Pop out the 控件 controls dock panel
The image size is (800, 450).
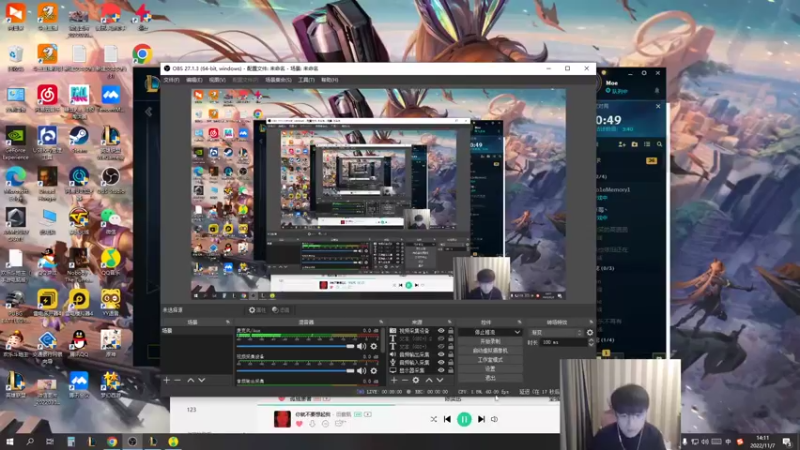[519, 322]
